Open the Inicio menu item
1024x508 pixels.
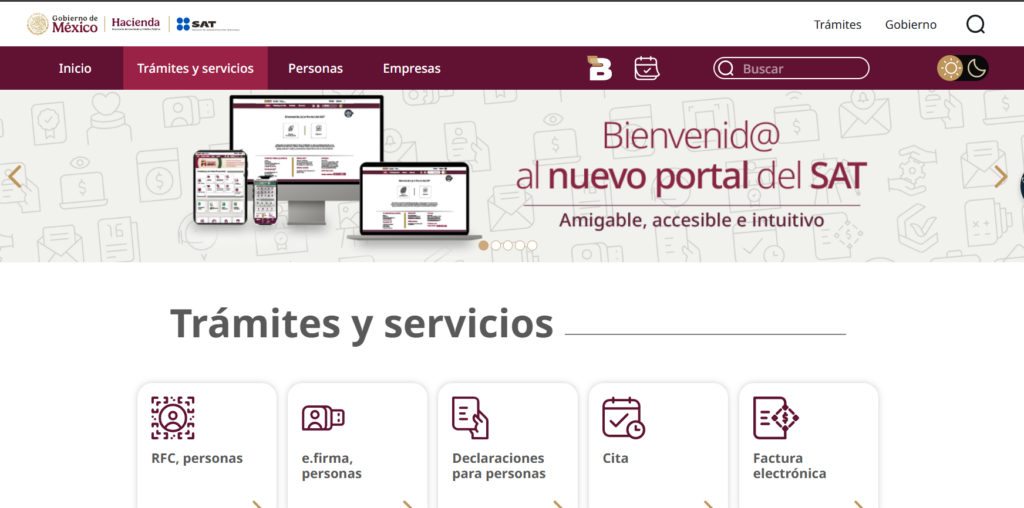click(75, 68)
